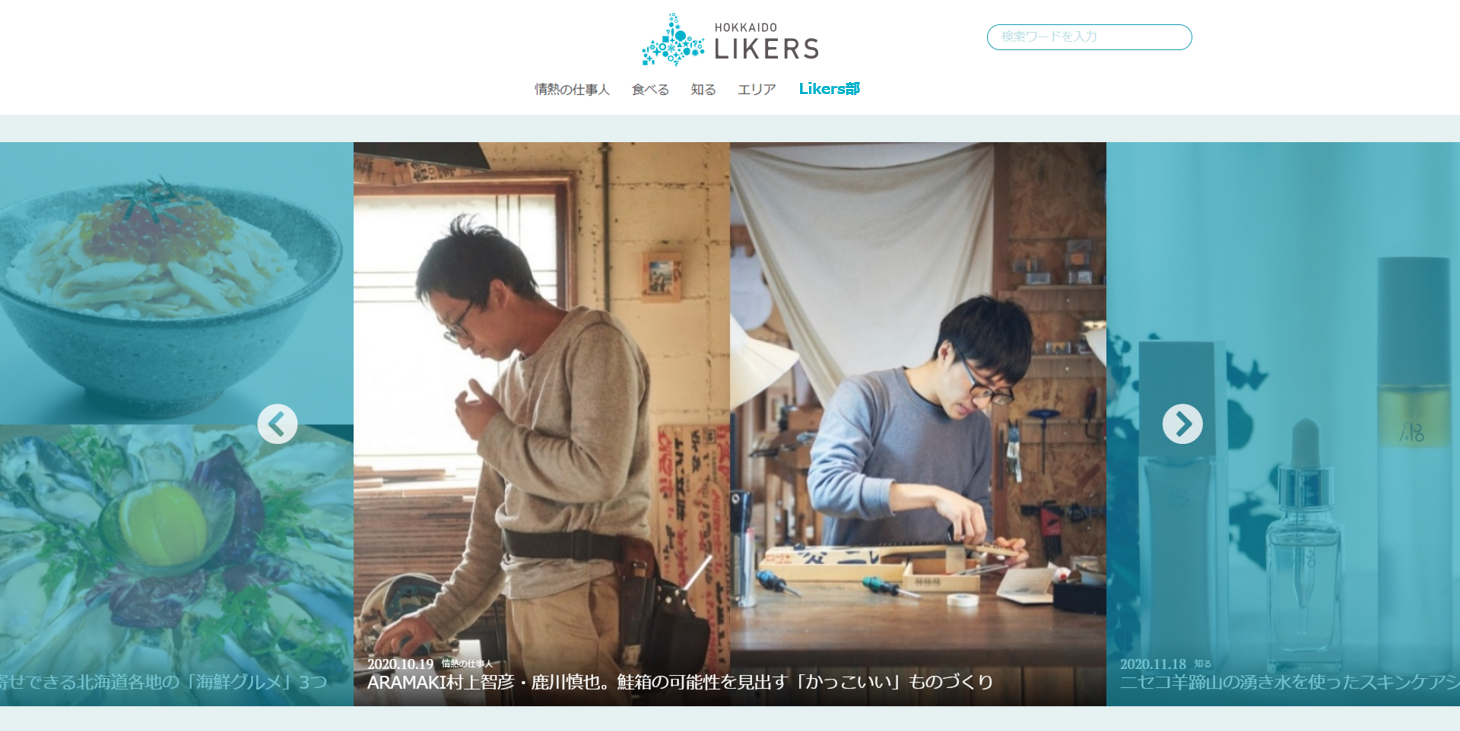Show the previous slide with left arrow

click(x=277, y=424)
